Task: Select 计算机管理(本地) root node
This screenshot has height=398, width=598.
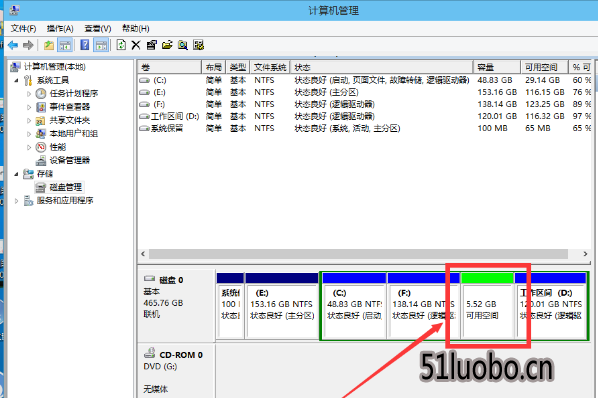Action: coord(55,67)
